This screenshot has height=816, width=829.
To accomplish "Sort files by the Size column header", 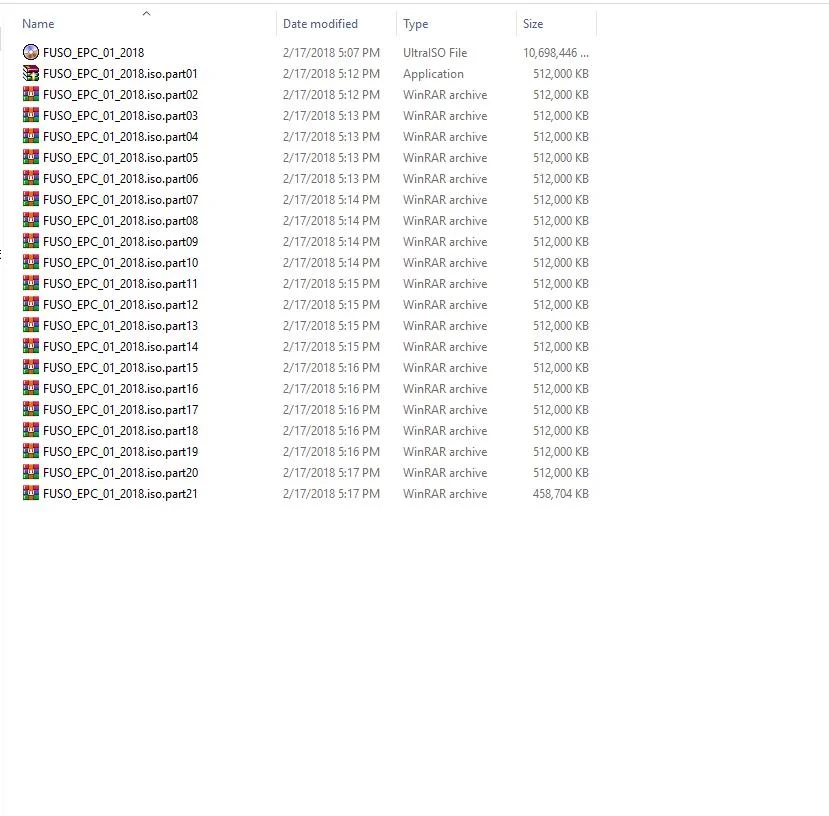I will coord(533,24).
